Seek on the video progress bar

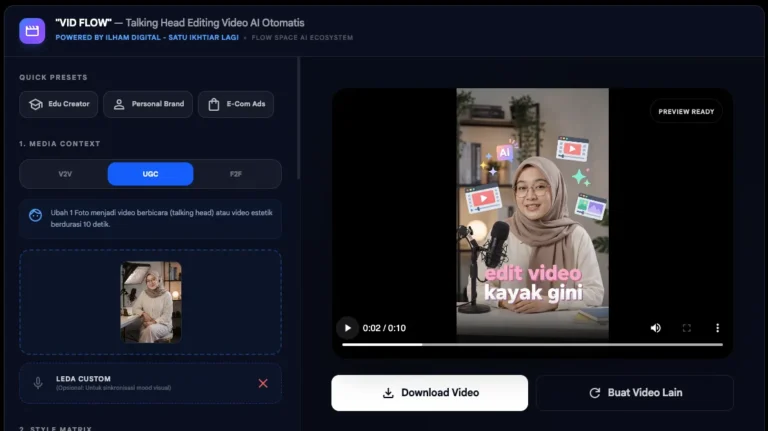click(x=532, y=344)
